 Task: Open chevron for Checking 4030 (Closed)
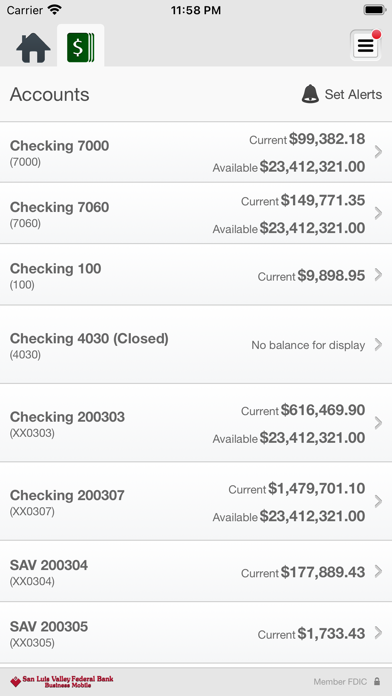point(378,344)
